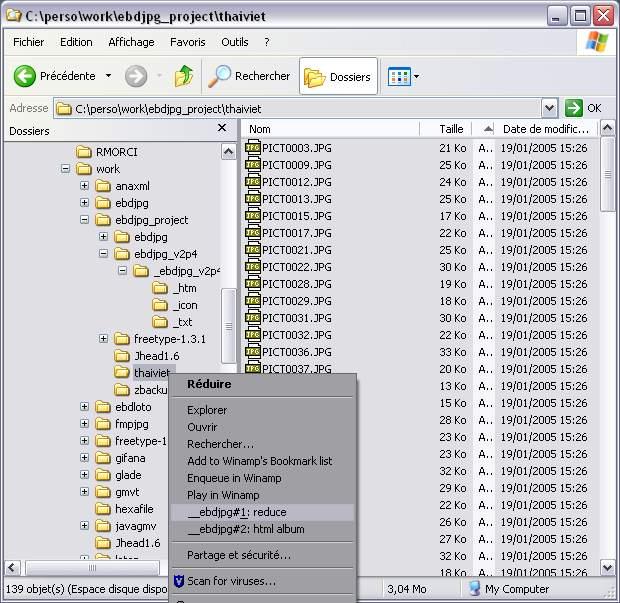The height and width of the screenshot is (603, 620).
Task: Sort by the Taille column header
Action: click(446, 129)
